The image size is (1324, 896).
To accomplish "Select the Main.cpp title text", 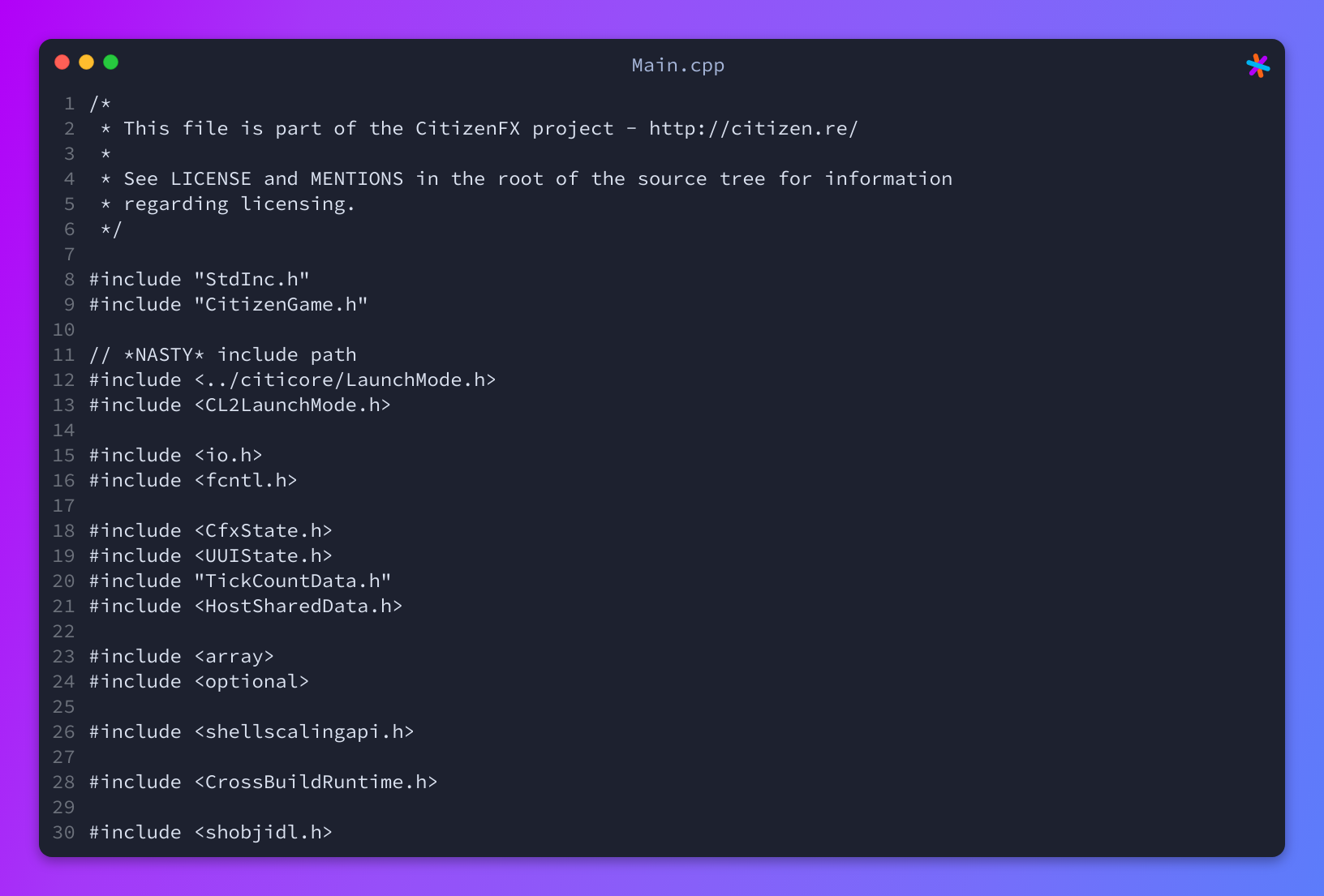I will point(678,66).
